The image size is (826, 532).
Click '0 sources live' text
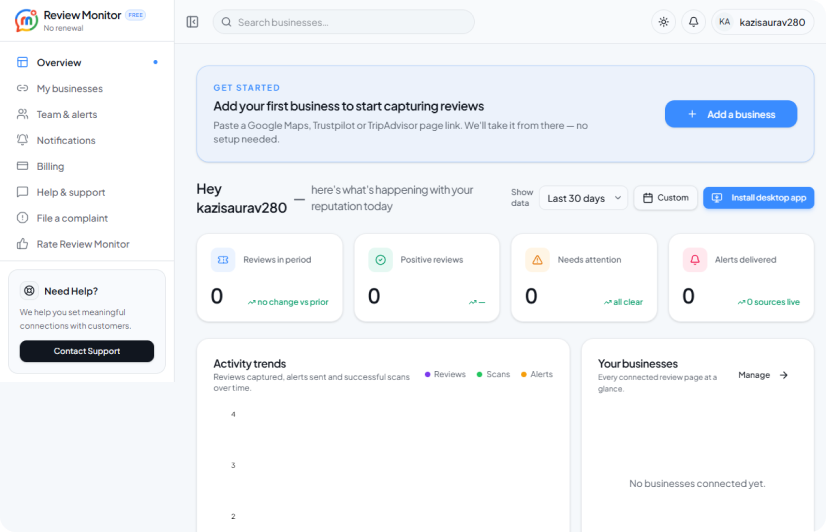click(x=773, y=302)
